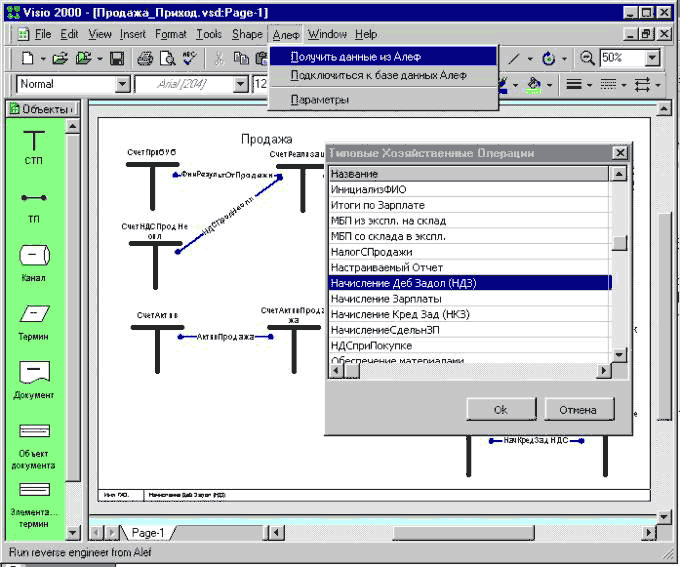Open the Window menu

pyautogui.click(x=327, y=34)
